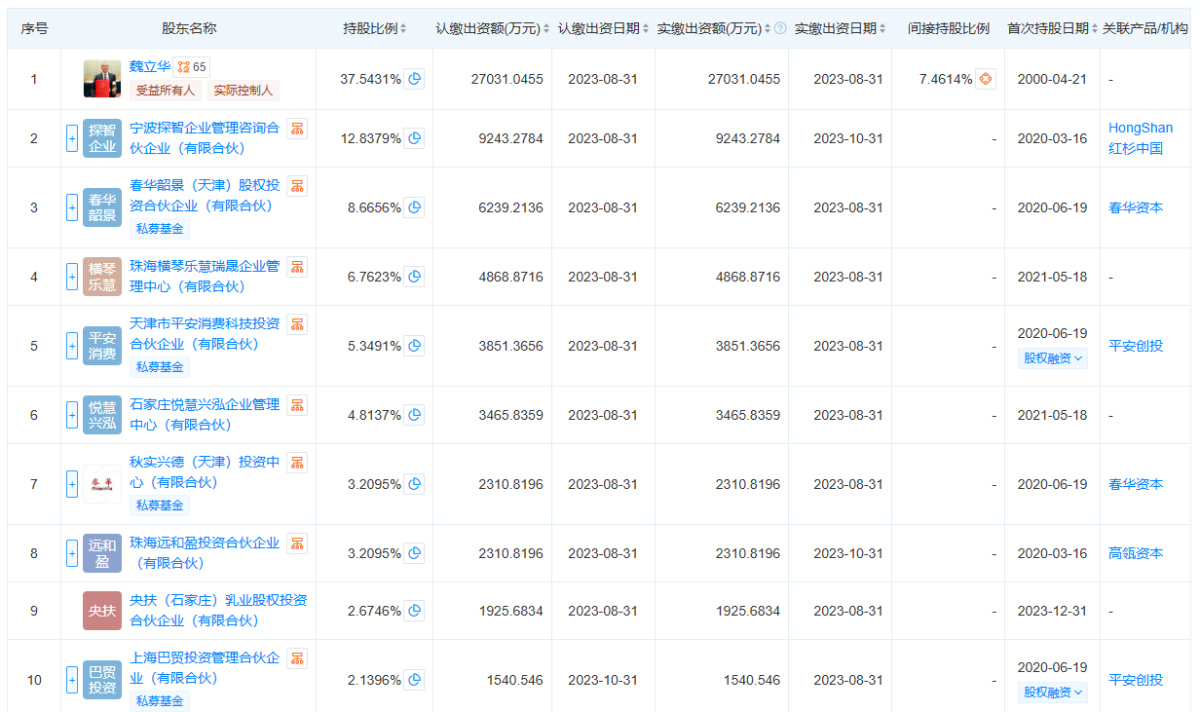
Task: Click the 远和盈 logo thumbnail
Action: pos(102,553)
